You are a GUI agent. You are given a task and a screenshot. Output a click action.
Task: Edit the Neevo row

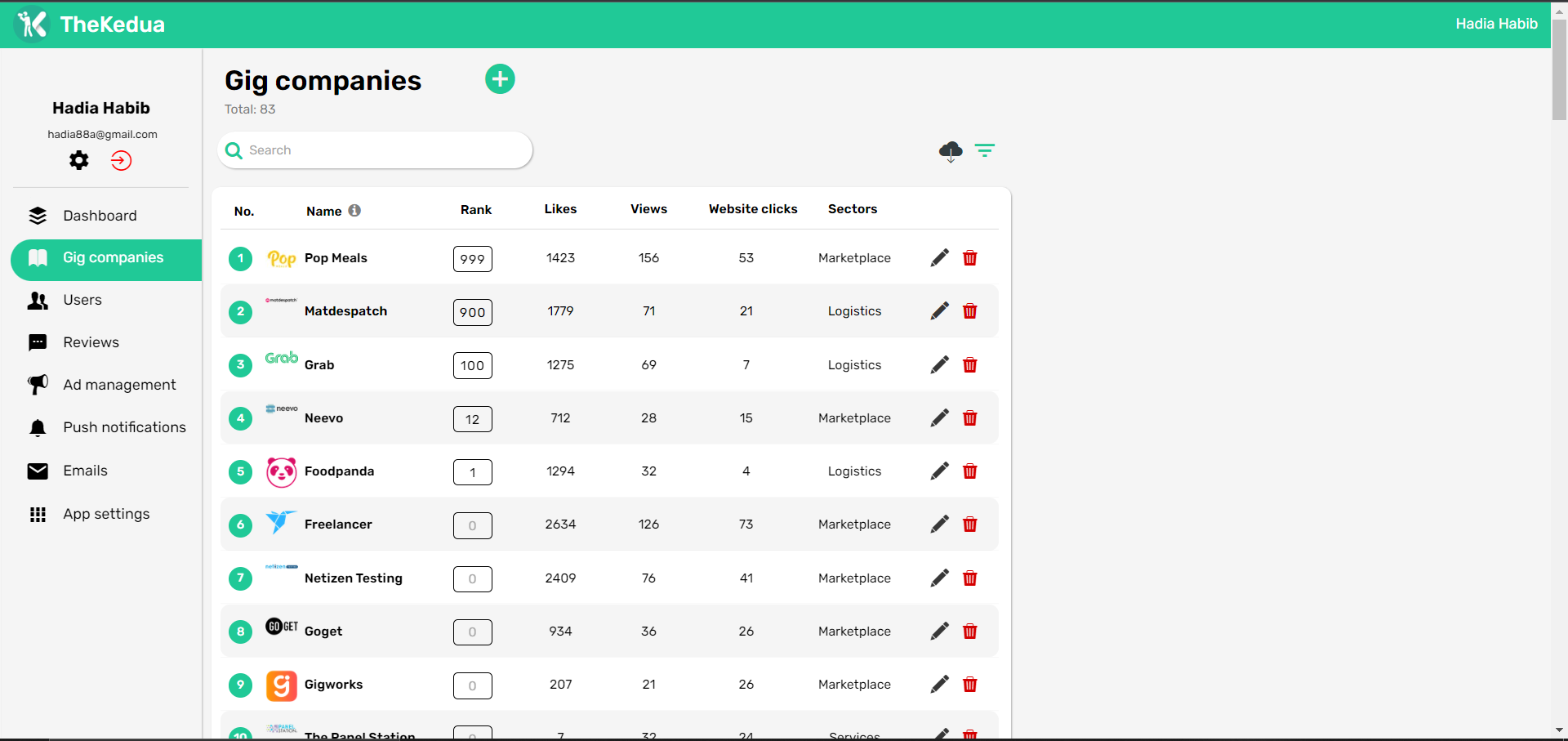[940, 417]
